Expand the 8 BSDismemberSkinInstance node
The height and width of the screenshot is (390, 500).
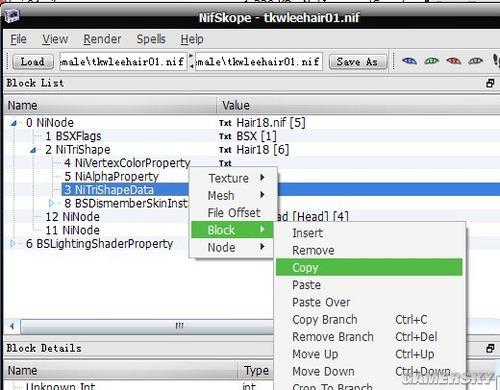[x=51, y=203]
